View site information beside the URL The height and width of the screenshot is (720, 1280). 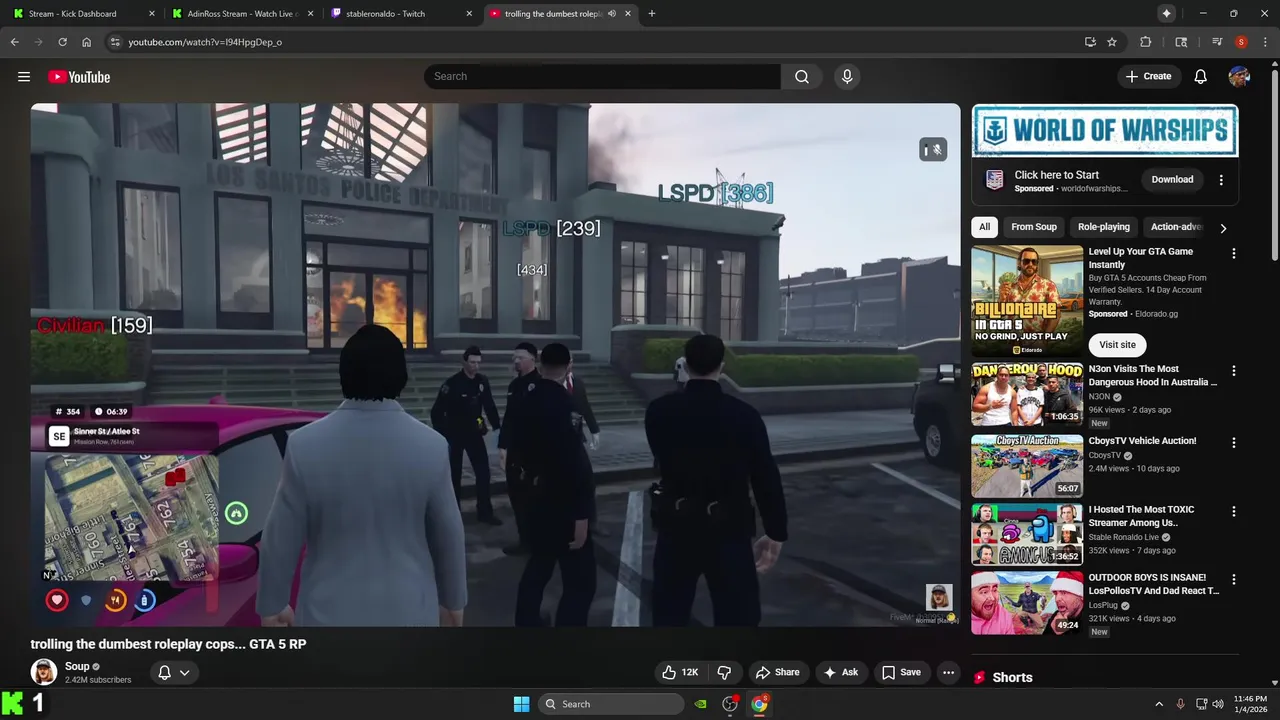[115, 42]
